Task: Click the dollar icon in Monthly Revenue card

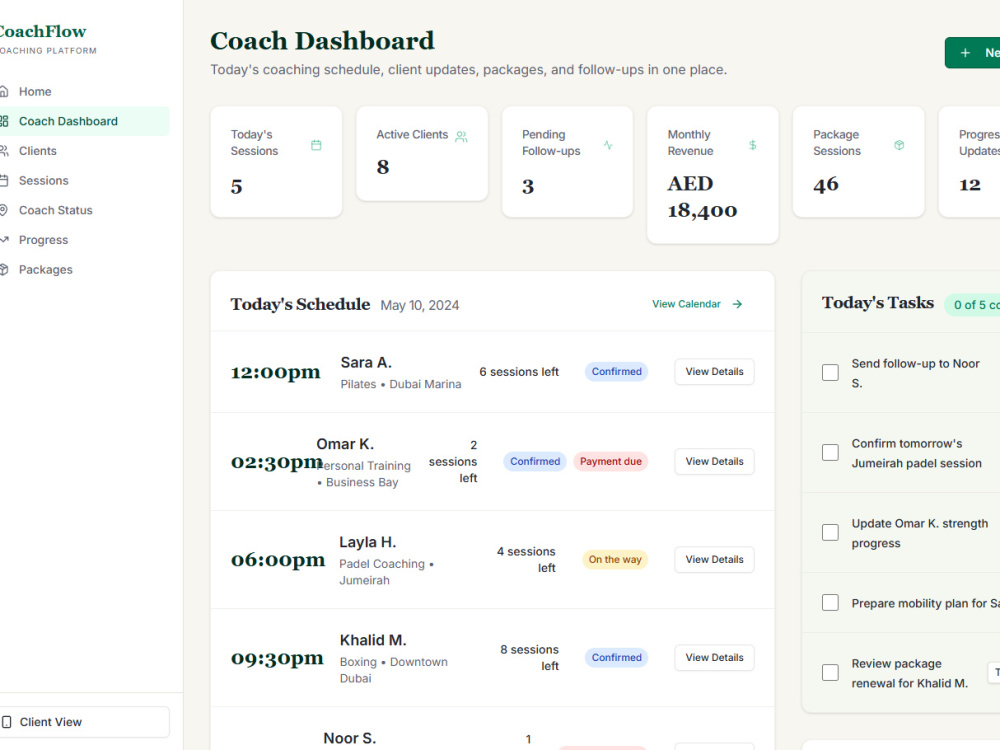Action: (753, 145)
